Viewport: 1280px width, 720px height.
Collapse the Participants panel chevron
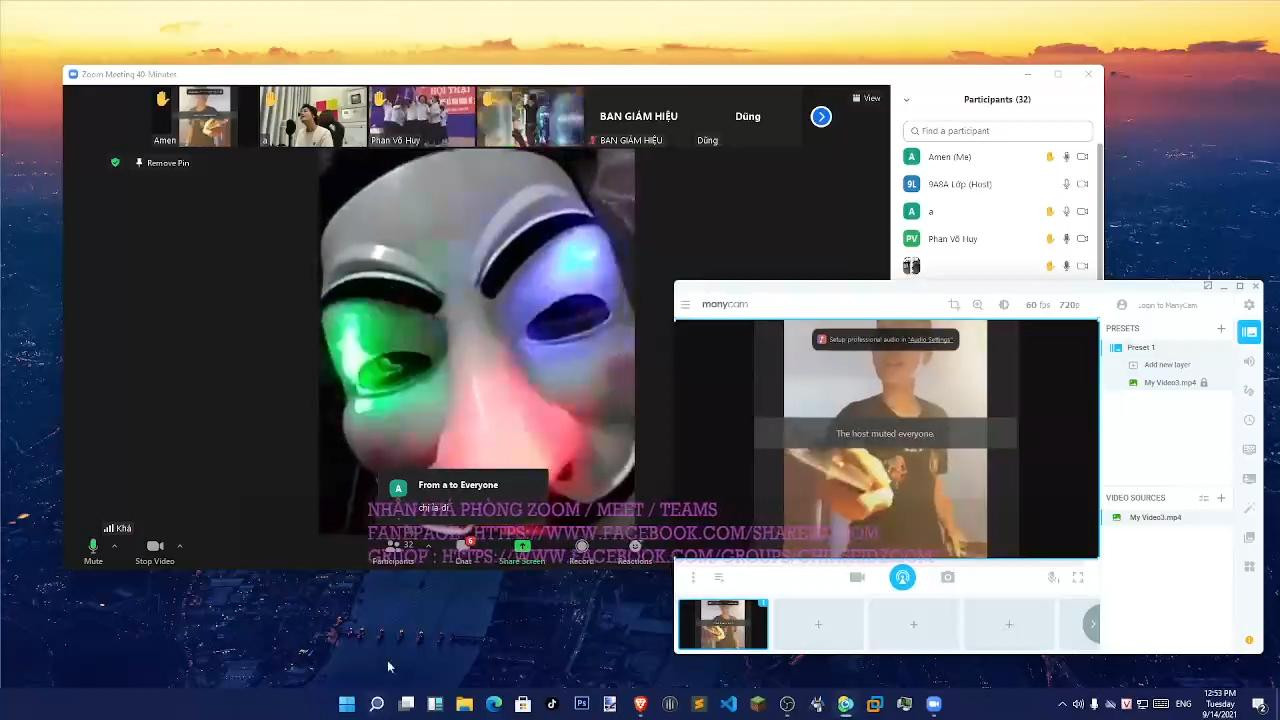pyautogui.click(x=906, y=100)
